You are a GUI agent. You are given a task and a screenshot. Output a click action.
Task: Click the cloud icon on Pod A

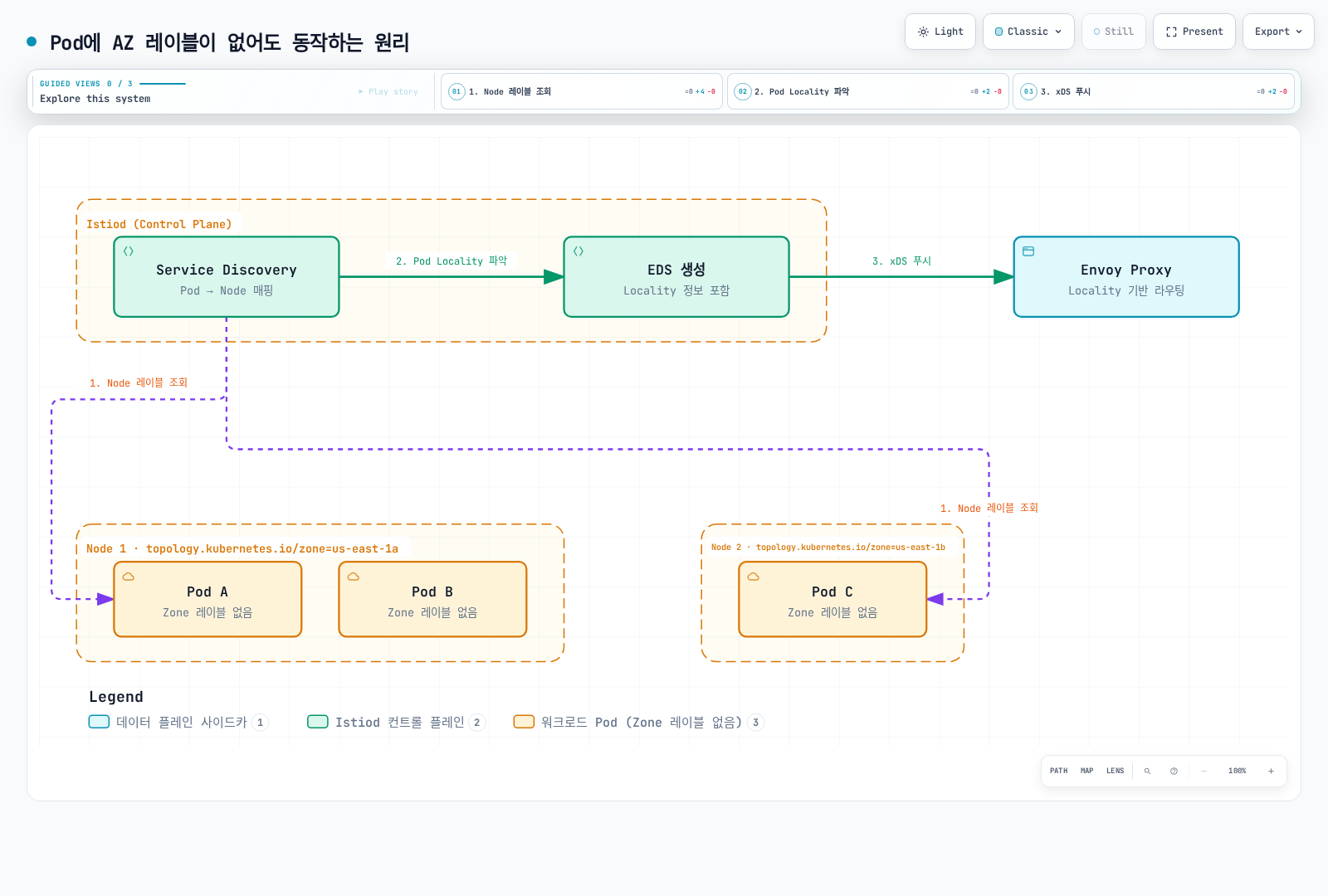point(129,577)
